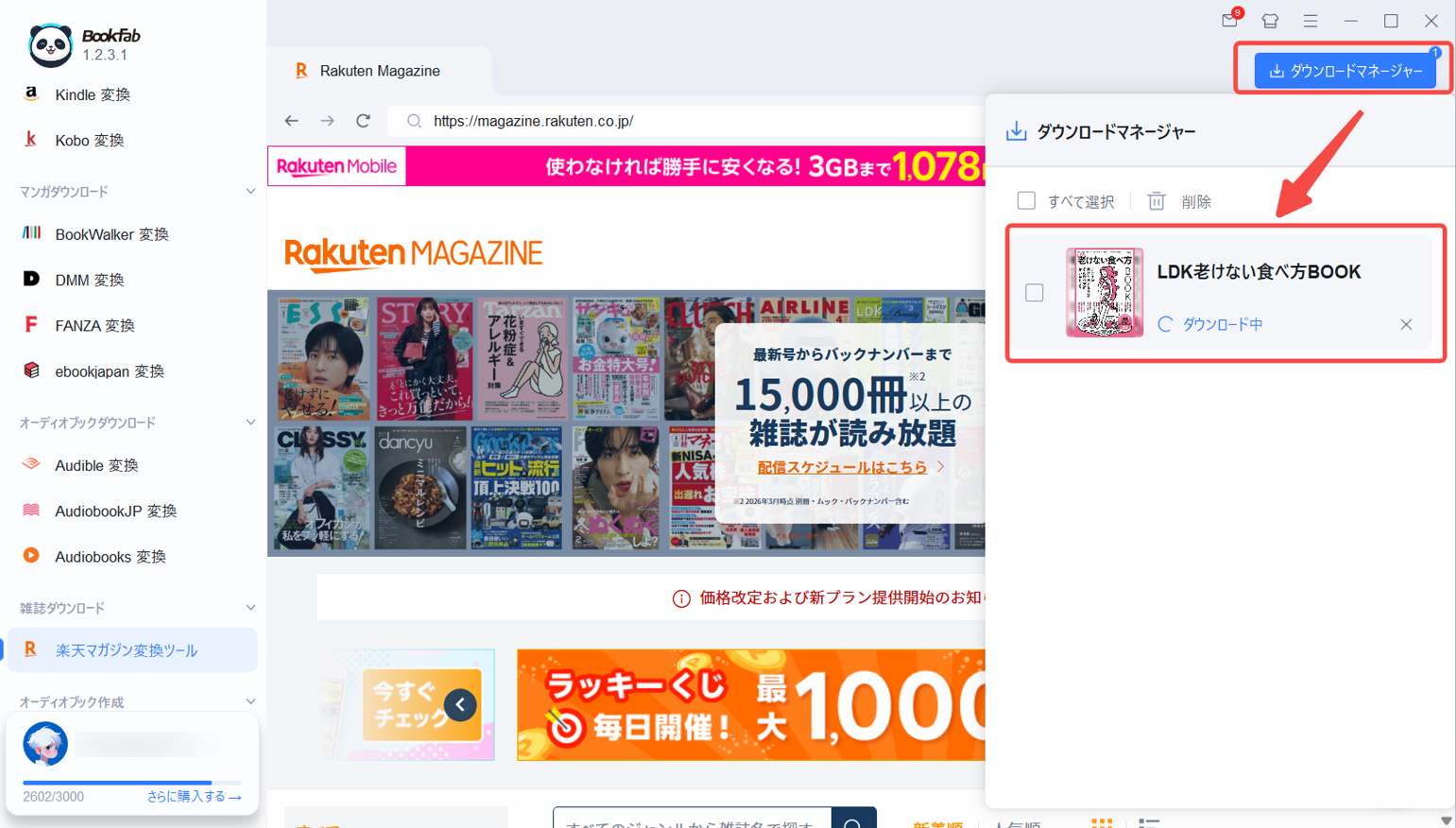Reload the Rakuten Magazine page
Image resolution: width=1456 pixels, height=828 pixels.
click(x=363, y=121)
